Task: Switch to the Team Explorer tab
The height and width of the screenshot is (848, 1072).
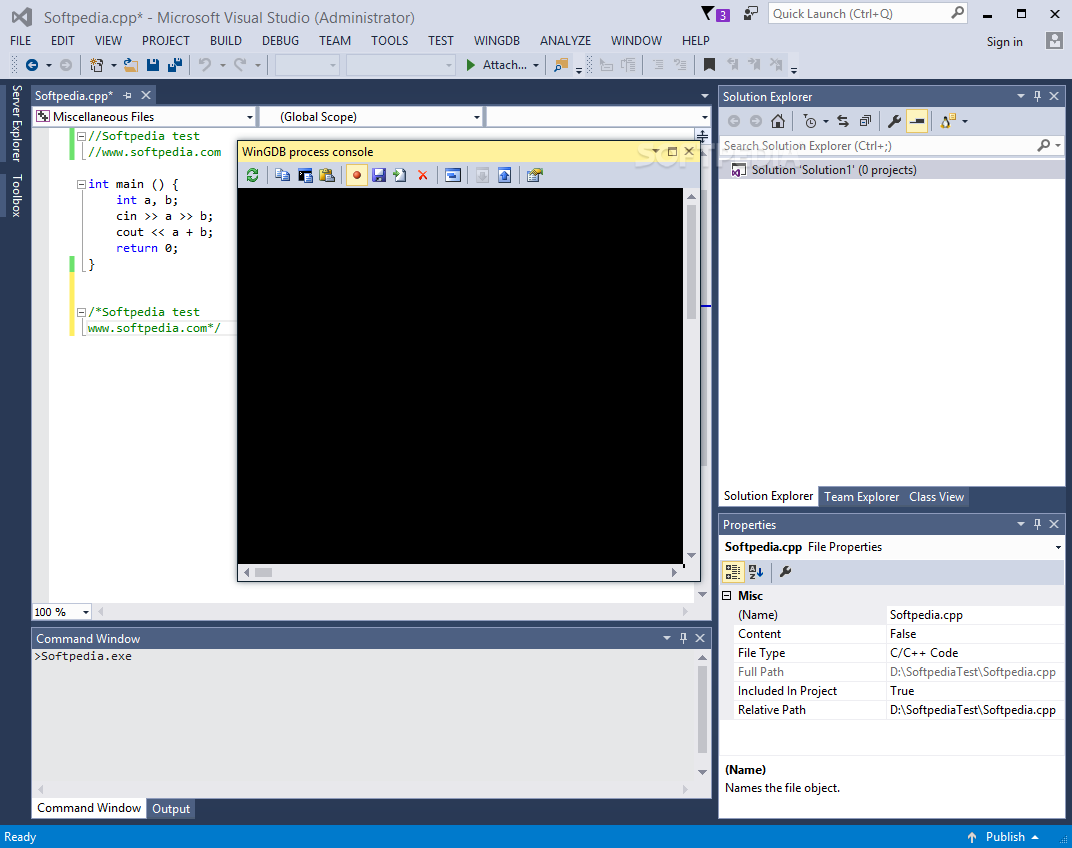Action: coord(861,497)
